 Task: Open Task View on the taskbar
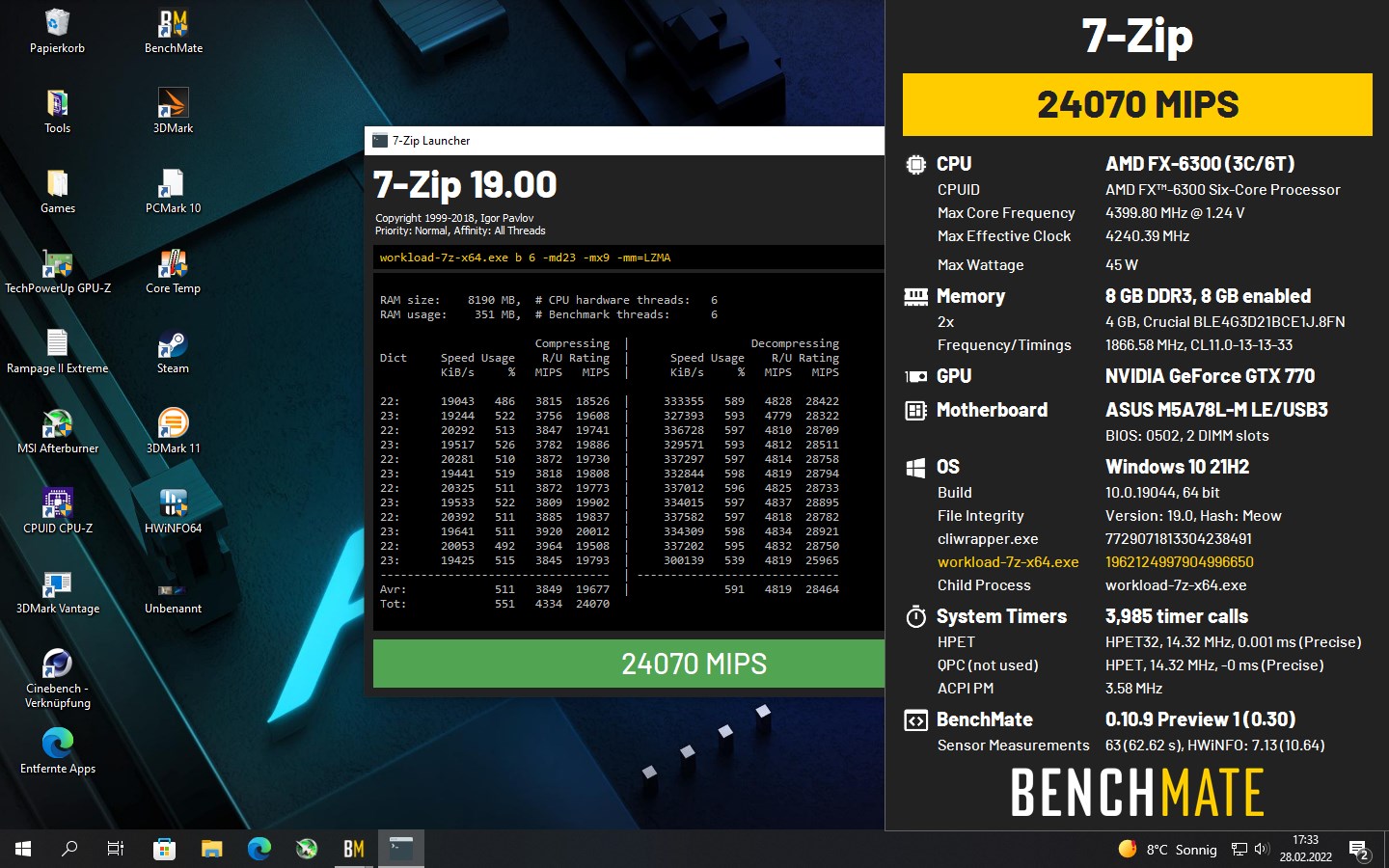tap(116, 849)
